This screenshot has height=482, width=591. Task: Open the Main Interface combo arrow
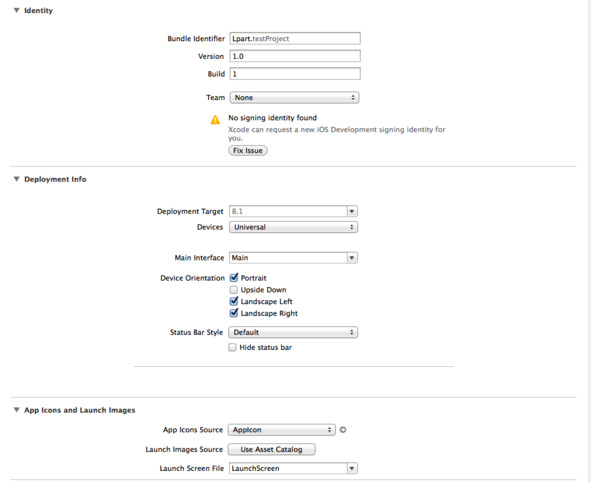point(352,258)
